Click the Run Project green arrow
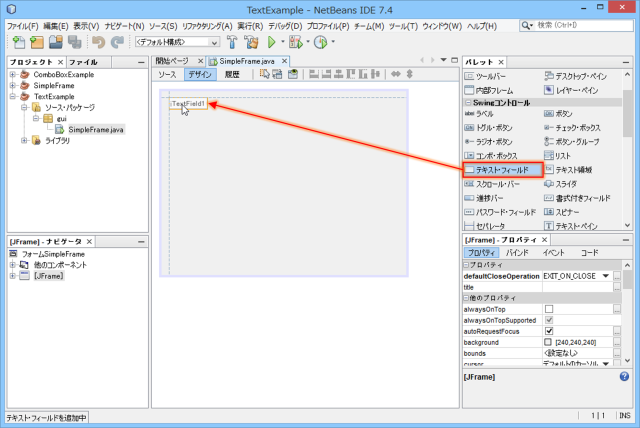Screen dimensions: 640x428 tap(270, 42)
